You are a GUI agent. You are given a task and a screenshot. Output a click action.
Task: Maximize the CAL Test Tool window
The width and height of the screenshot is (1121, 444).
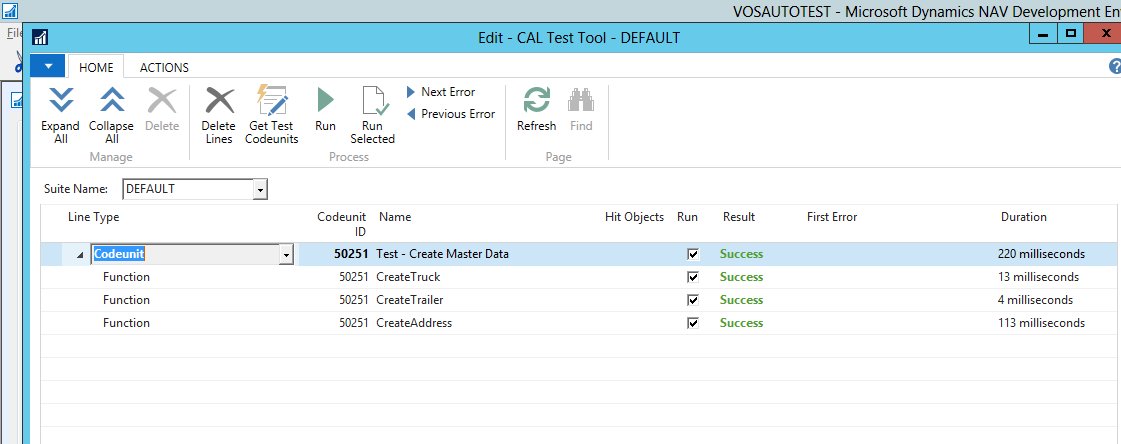point(1070,34)
